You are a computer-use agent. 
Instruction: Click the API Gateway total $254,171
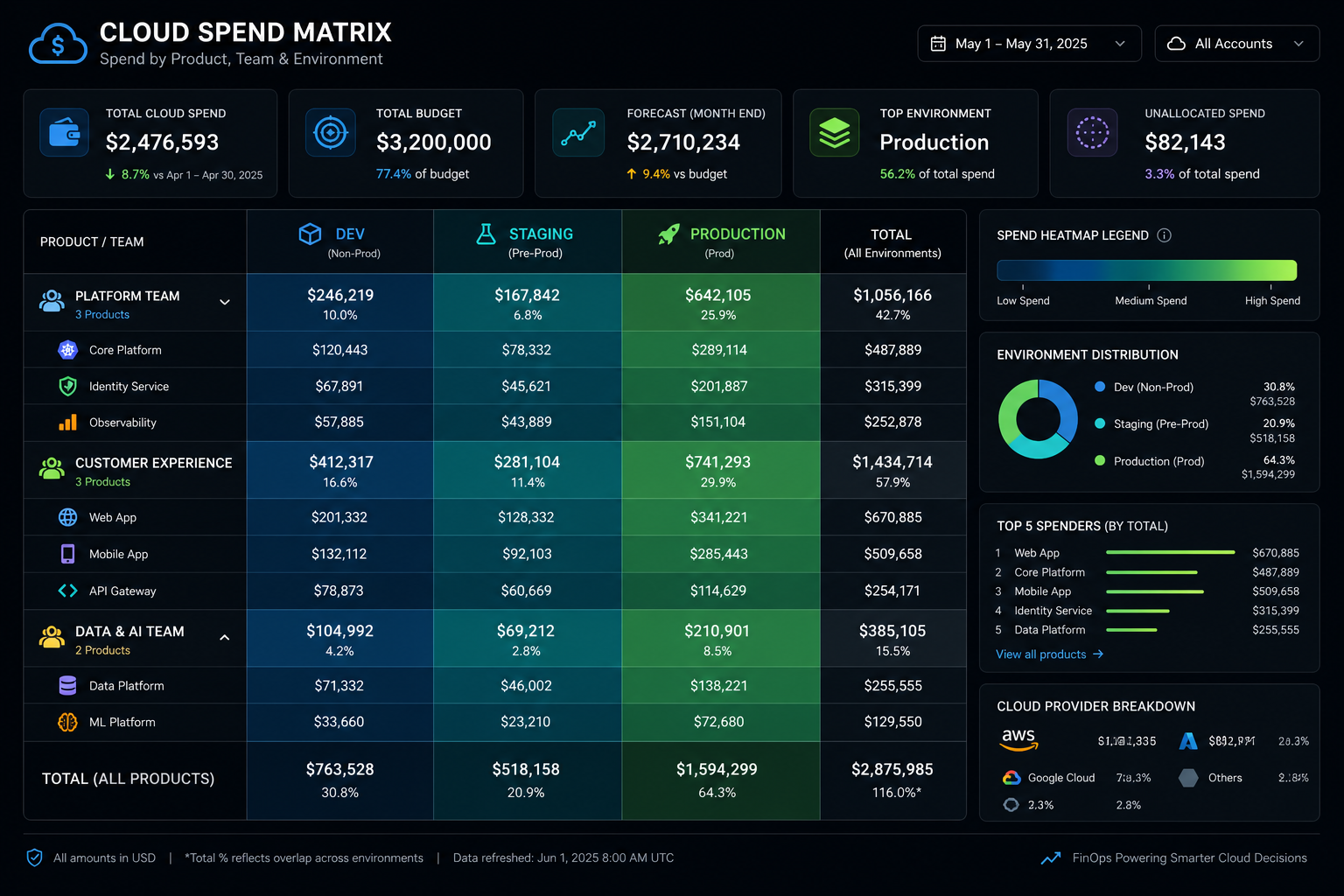[892, 591]
